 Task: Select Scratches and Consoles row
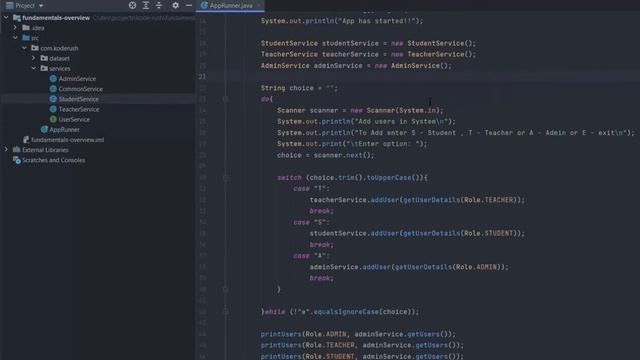pos(98,160)
